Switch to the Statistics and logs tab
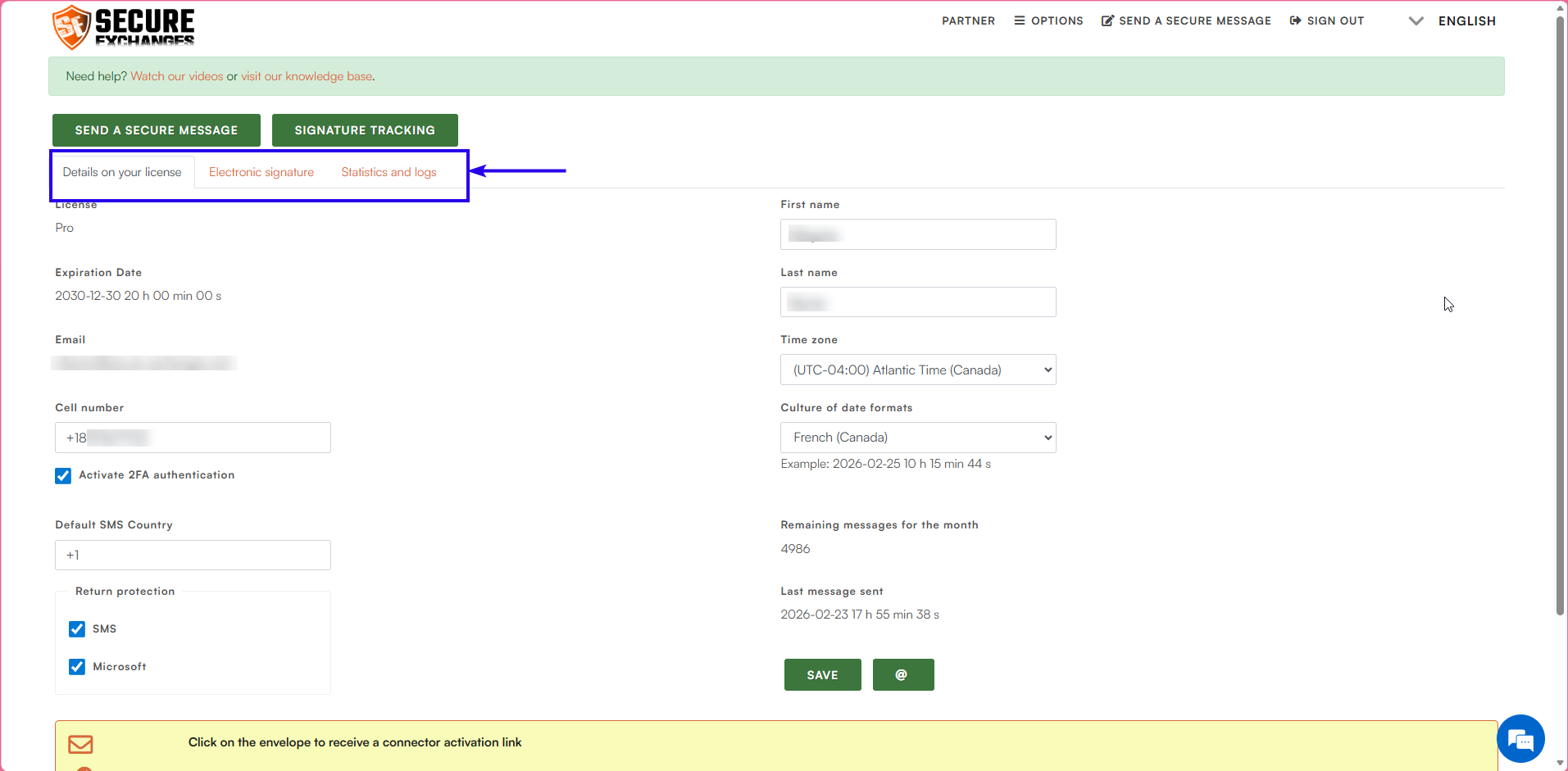This screenshot has width=1568, height=771. click(389, 172)
